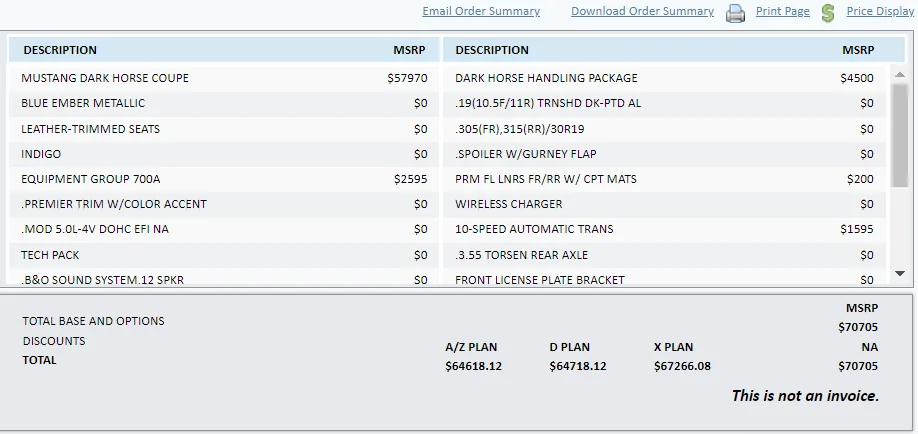Image resolution: width=918 pixels, height=434 pixels.
Task: Click the left DESCRIPTION column header
Action: [60, 50]
